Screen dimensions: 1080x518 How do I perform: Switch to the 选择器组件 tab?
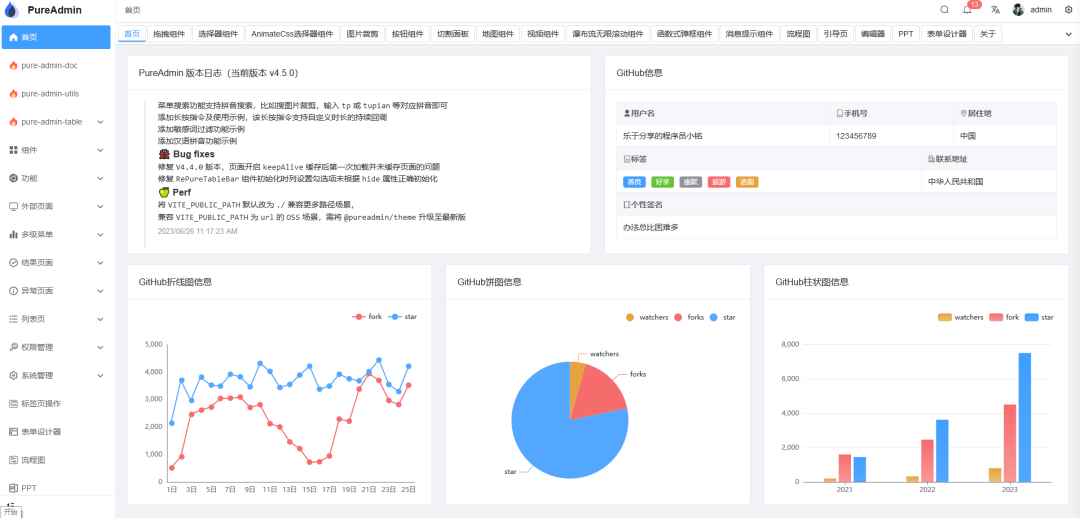click(x=218, y=34)
